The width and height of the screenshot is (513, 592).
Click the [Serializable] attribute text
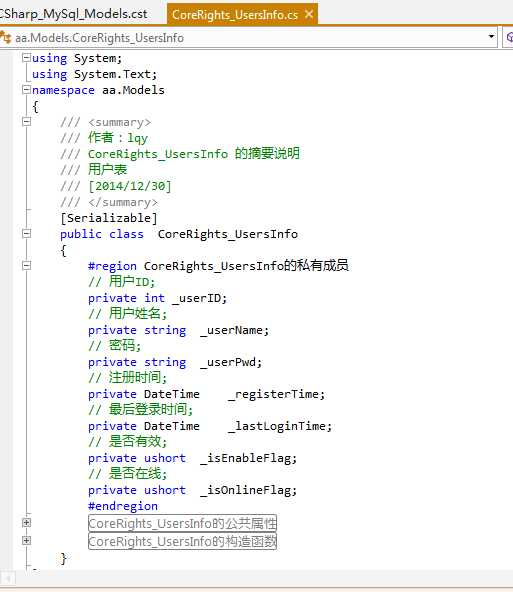109,218
